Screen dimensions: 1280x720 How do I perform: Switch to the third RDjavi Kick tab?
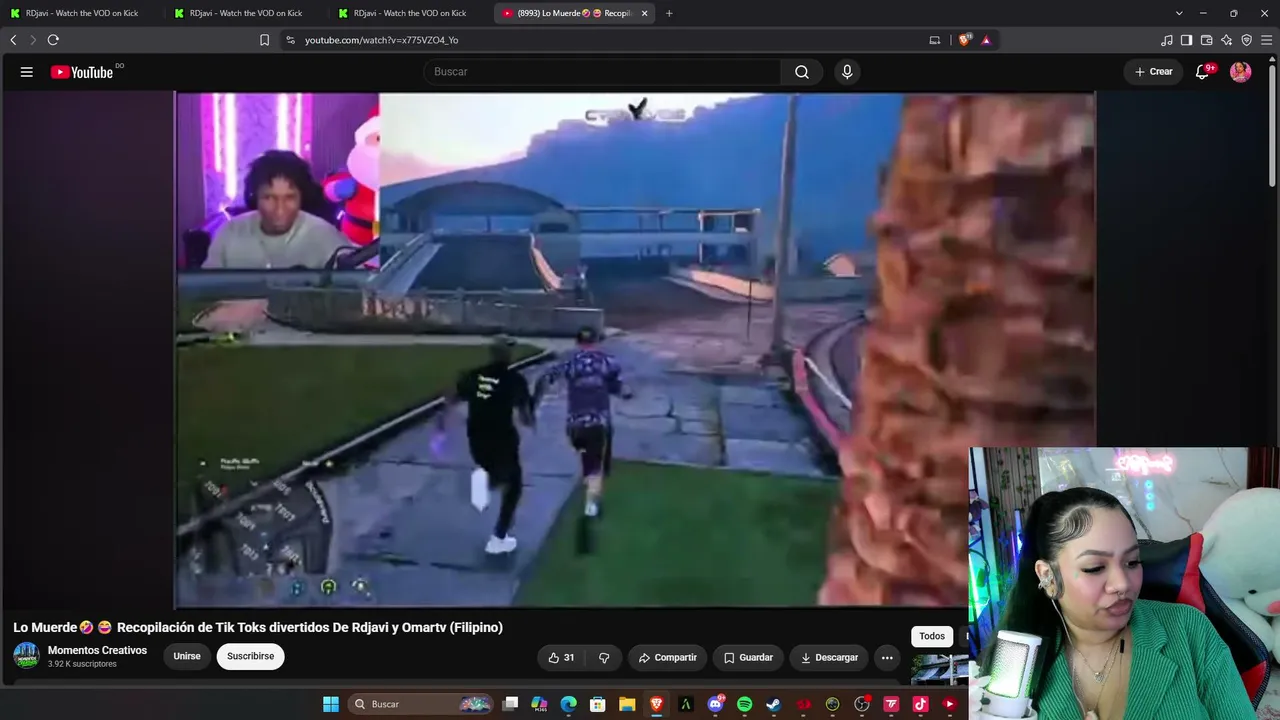tap(410, 13)
